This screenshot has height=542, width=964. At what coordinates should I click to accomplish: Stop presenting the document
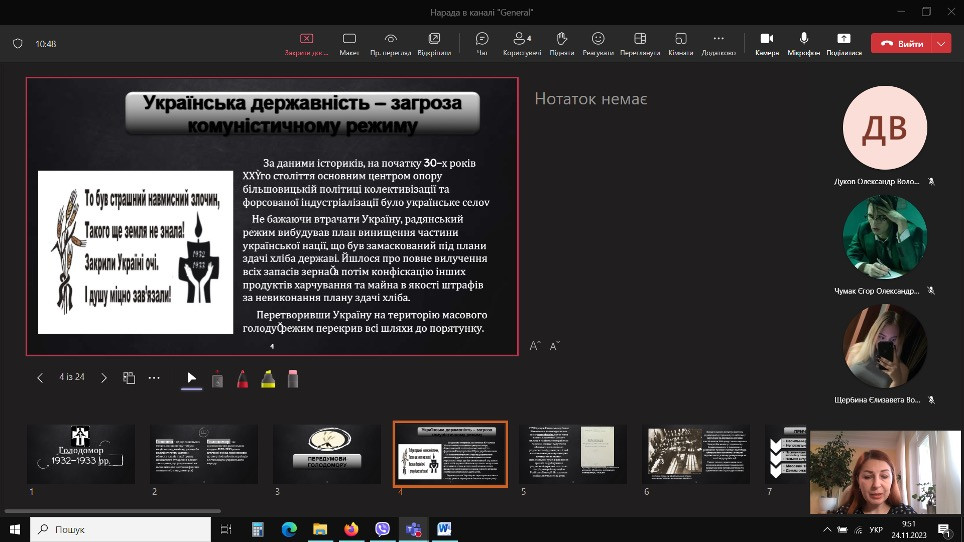point(306,42)
